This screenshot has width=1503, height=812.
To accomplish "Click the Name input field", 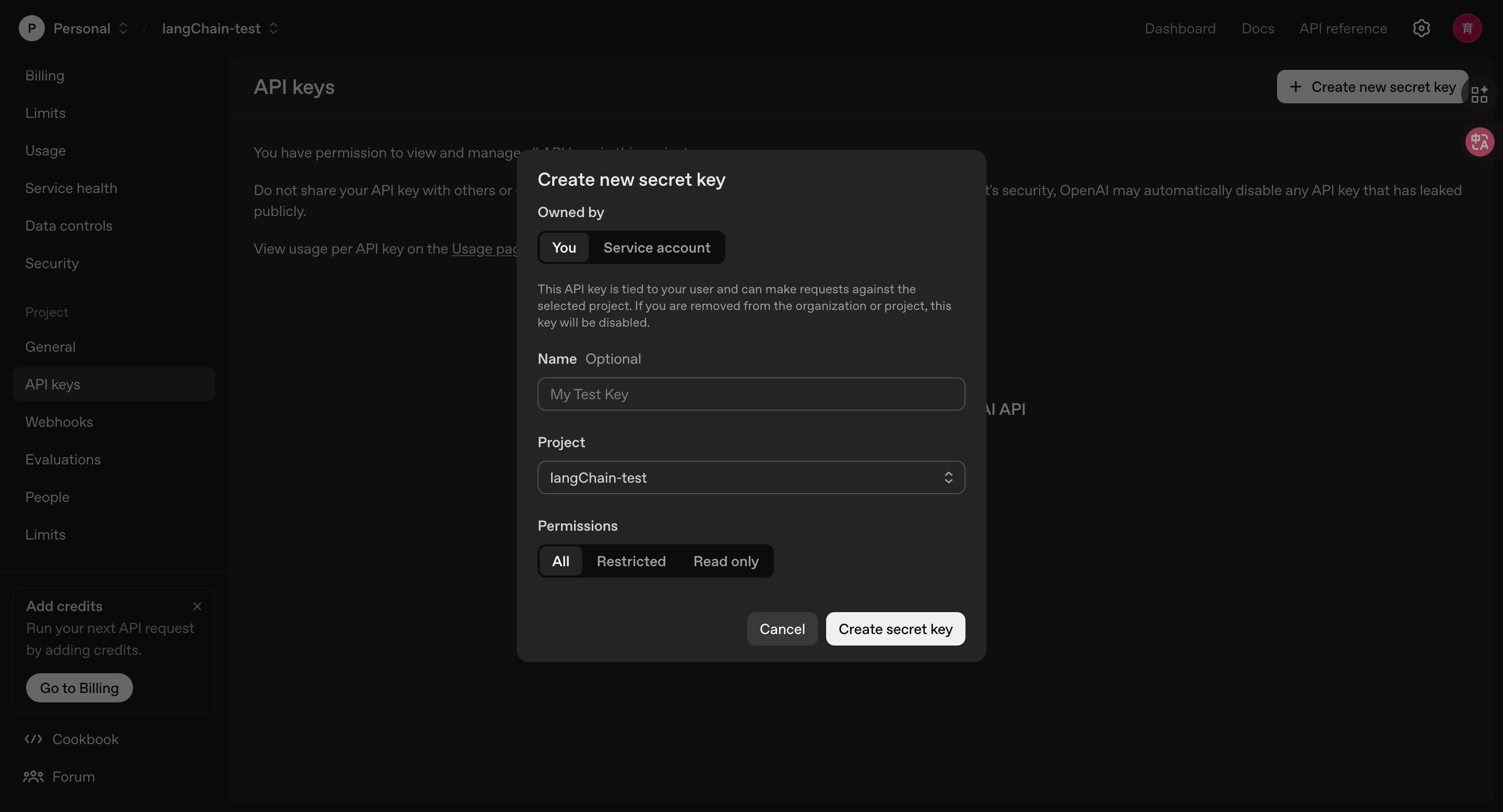I will click(751, 395).
